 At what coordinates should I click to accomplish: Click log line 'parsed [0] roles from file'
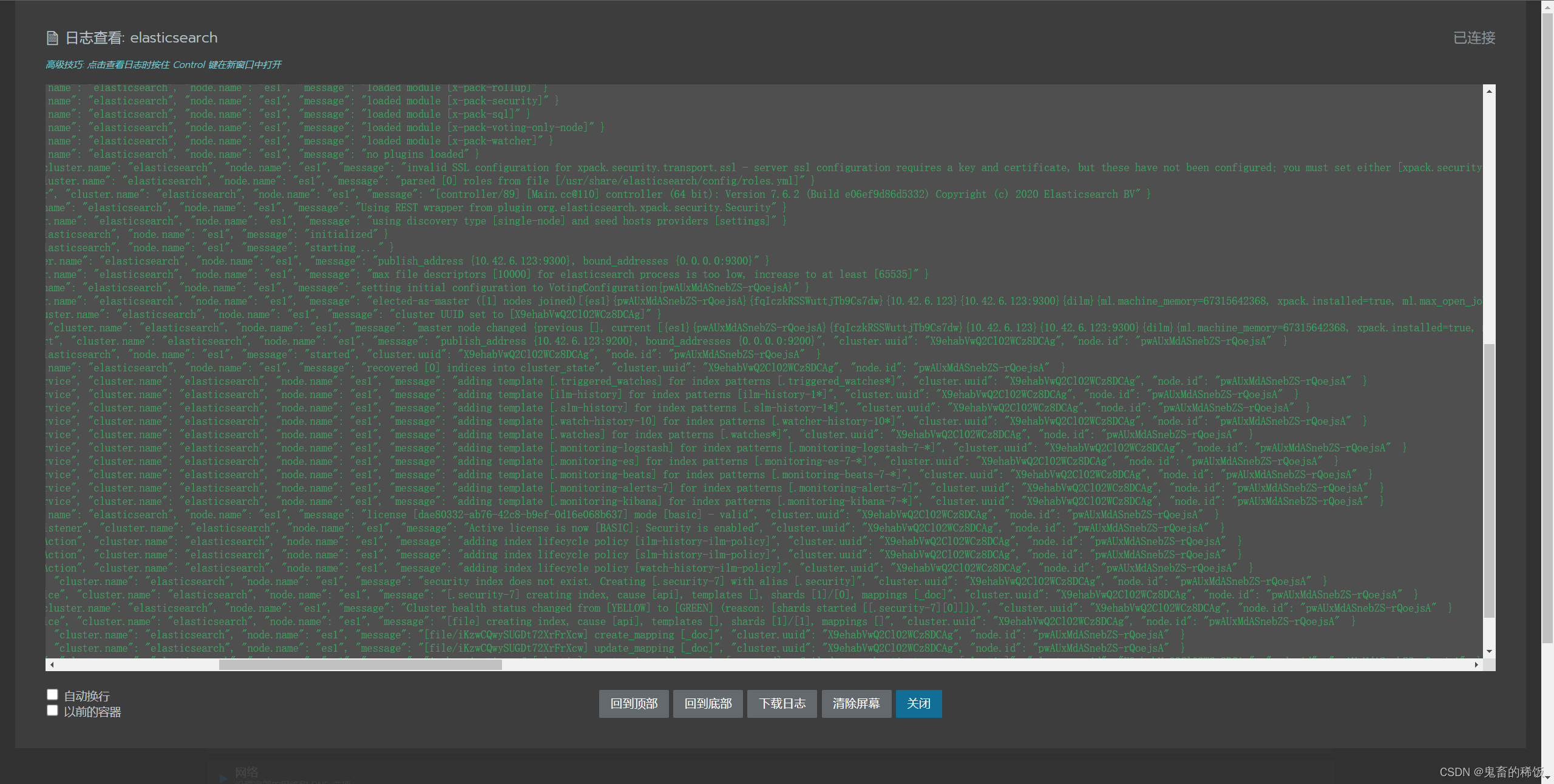pos(430,181)
